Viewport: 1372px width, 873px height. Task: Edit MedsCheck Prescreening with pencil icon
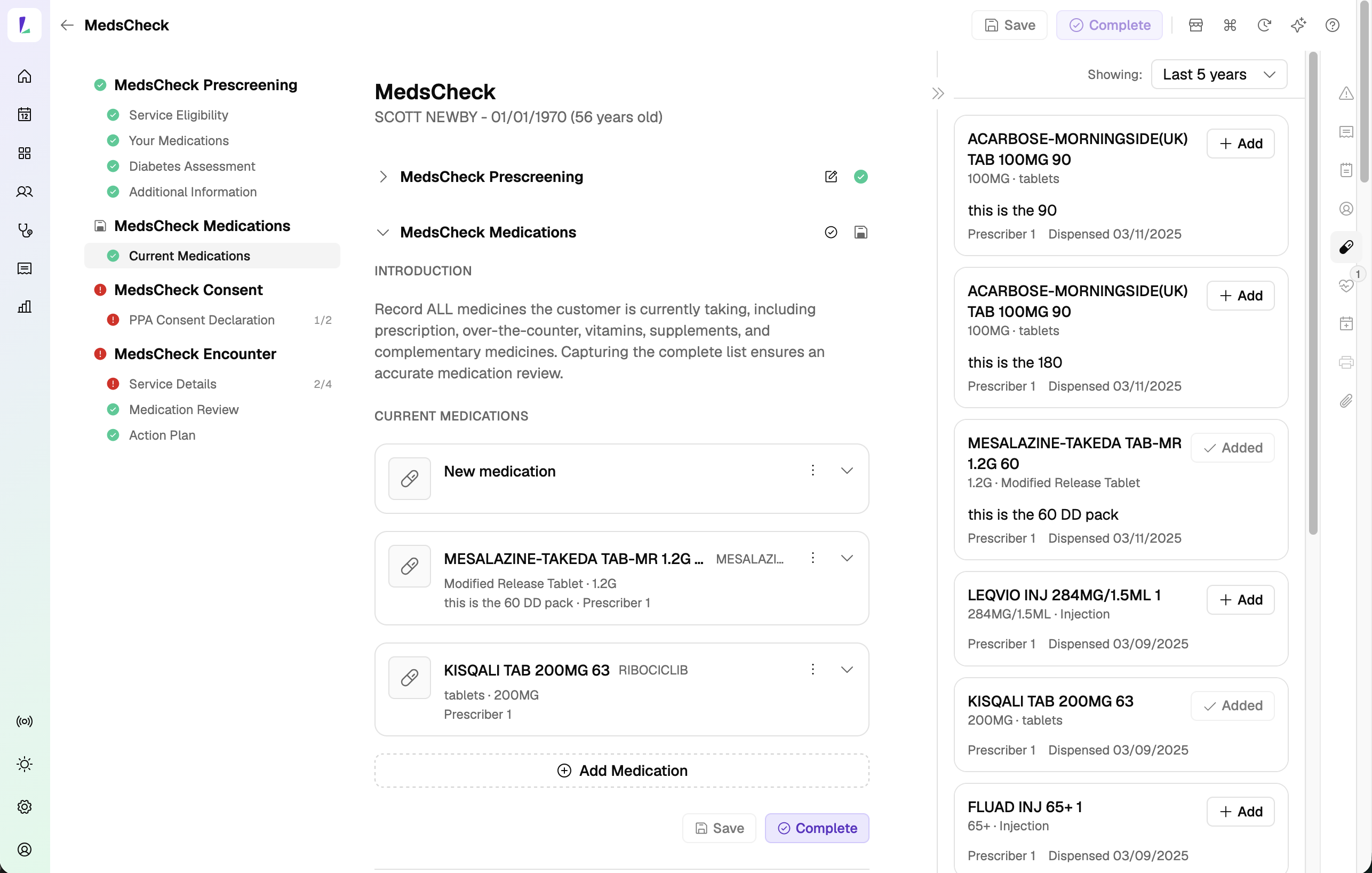click(831, 177)
